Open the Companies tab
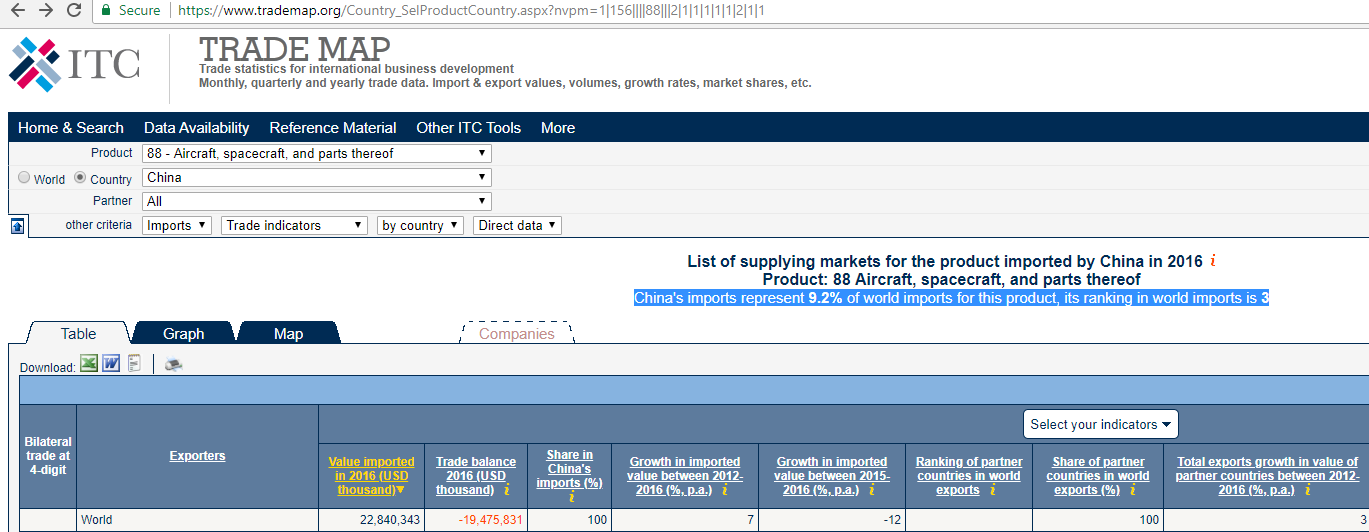The width and height of the screenshot is (1369, 532). (x=517, y=333)
